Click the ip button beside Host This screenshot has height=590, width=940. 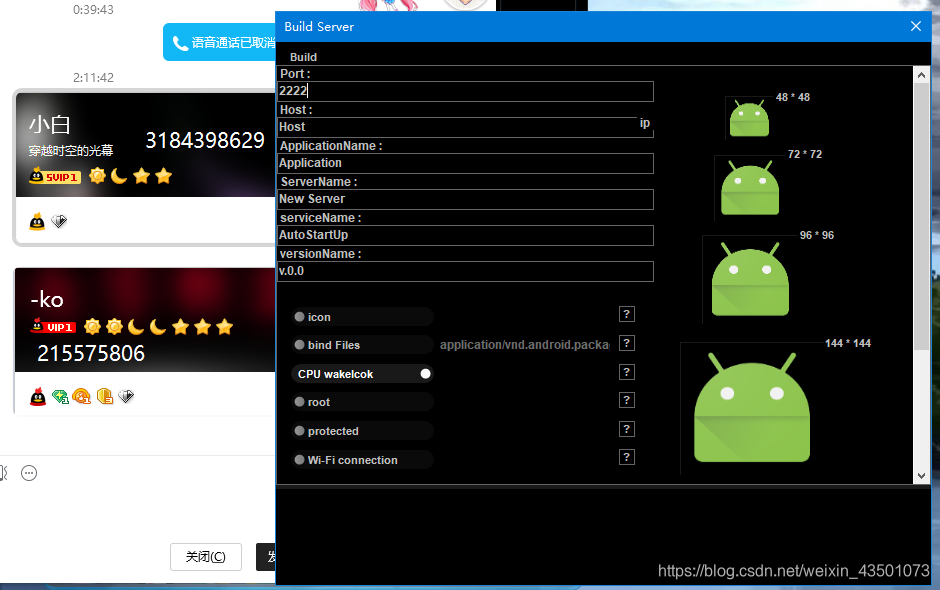tap(644, 123)
